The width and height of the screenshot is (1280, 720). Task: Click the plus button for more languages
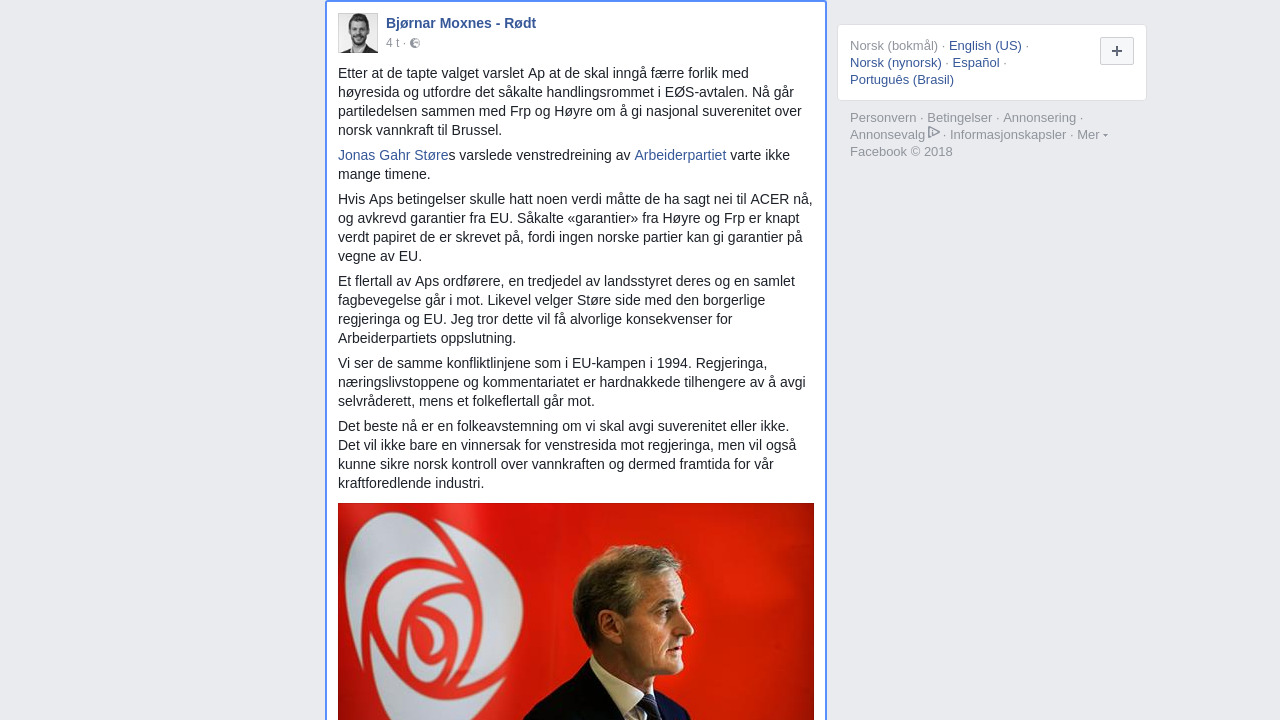pos(1117,51)
